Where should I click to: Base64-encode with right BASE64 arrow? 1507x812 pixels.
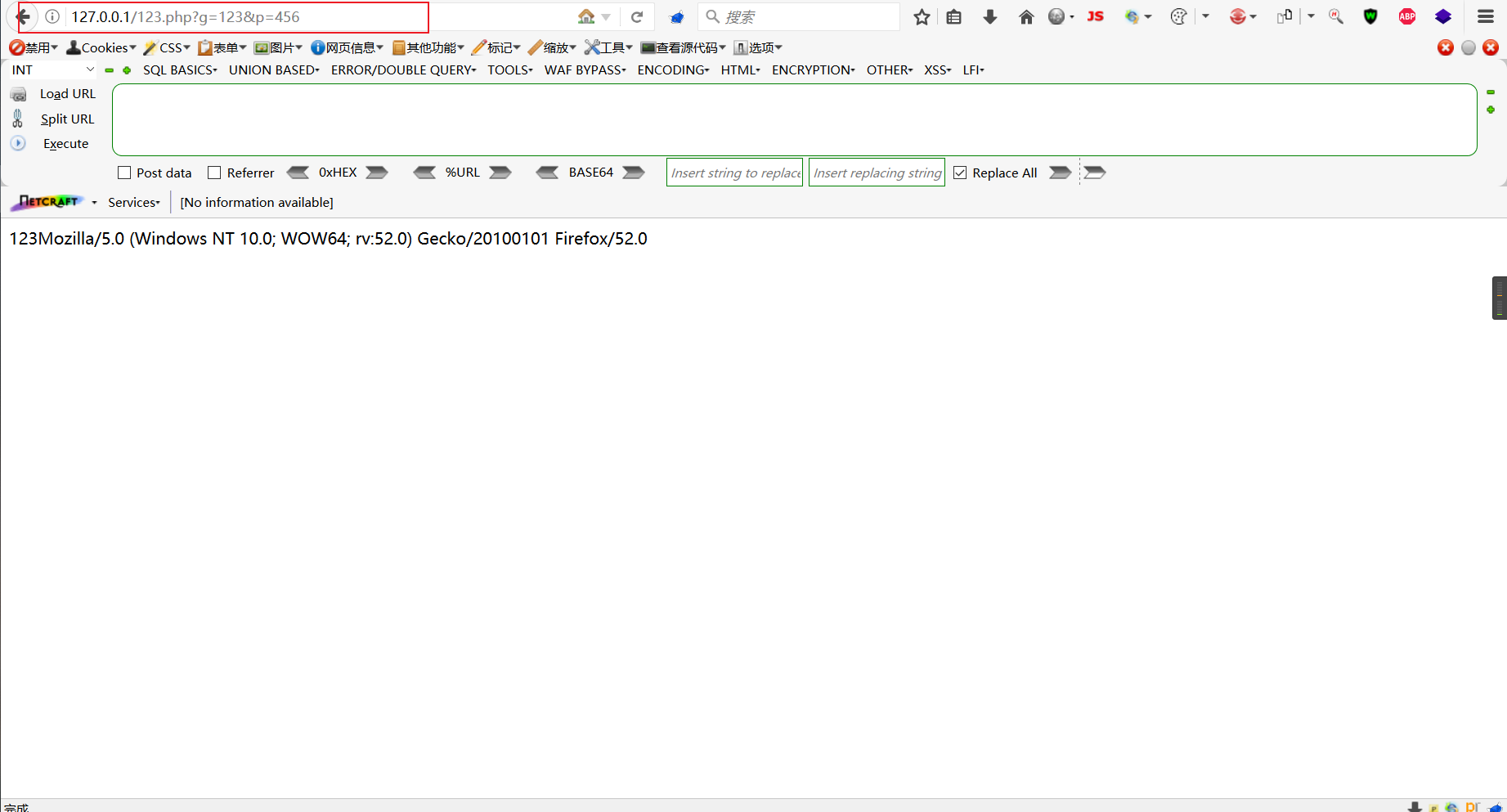(634, 173)
